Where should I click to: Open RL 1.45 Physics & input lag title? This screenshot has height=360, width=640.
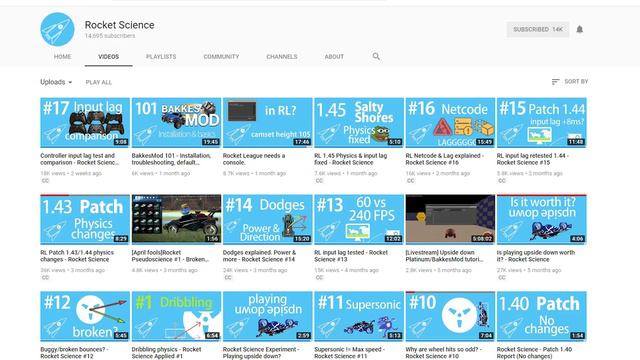tap(351, 159)
